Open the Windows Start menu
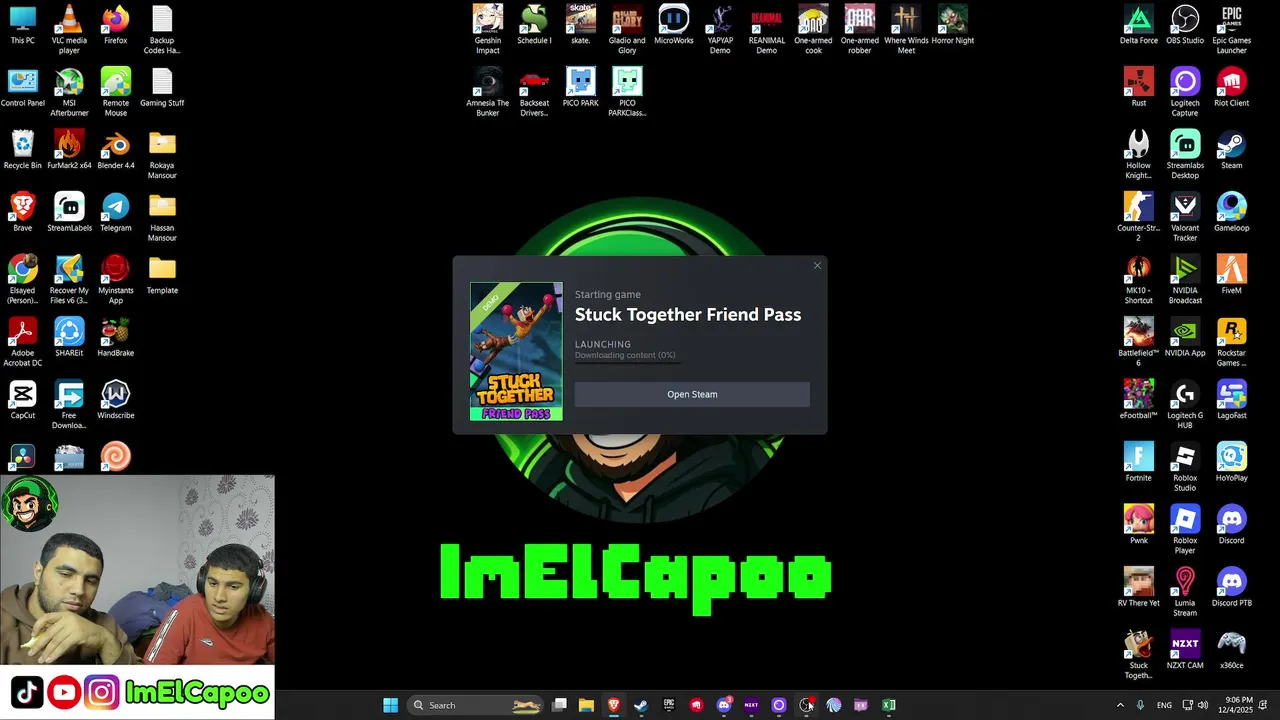This screenshot has height=720, width=1280. click(391, 705)
